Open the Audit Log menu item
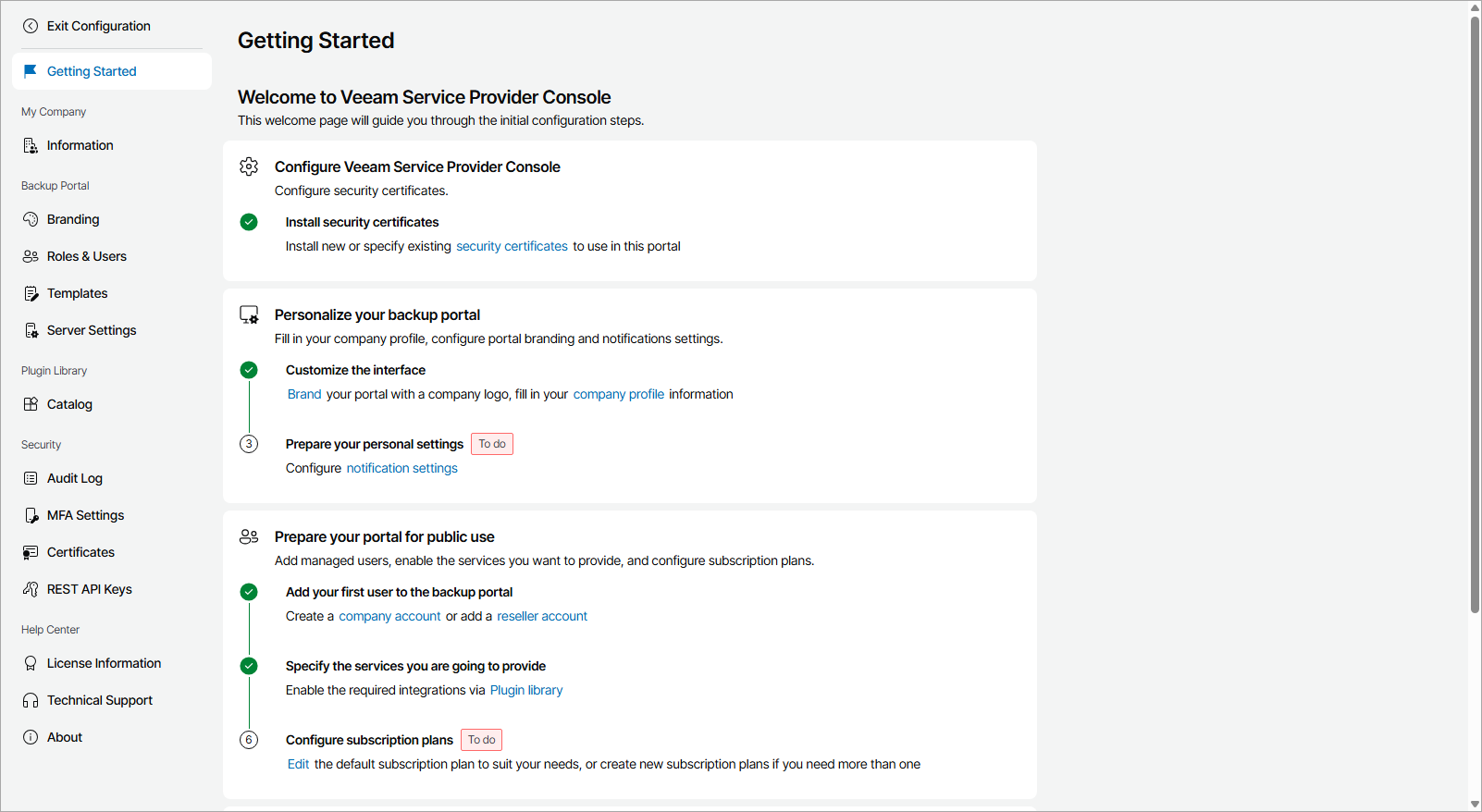Image resolution: width=1482 pixels, height=812 pixels. coord(75,478)
